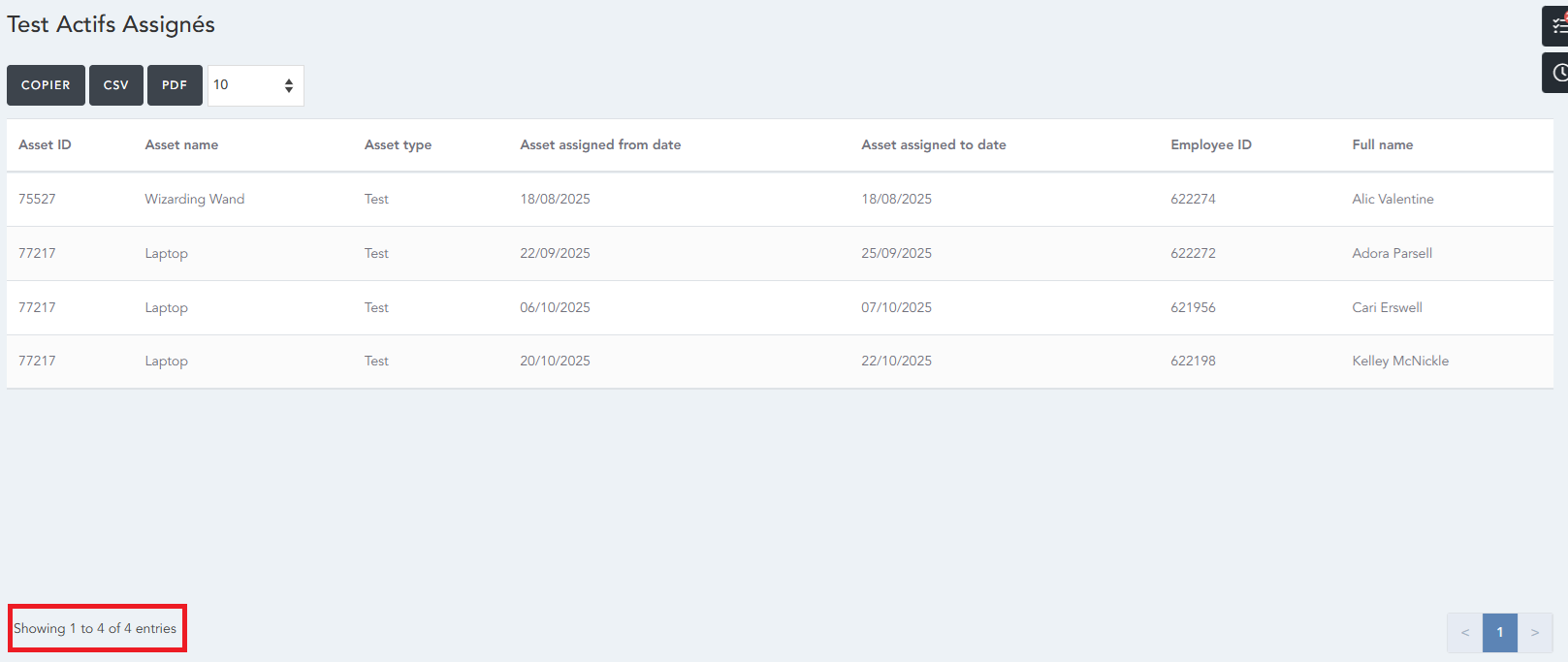Click the next page arrow in pagination

tap(1535, 632)
